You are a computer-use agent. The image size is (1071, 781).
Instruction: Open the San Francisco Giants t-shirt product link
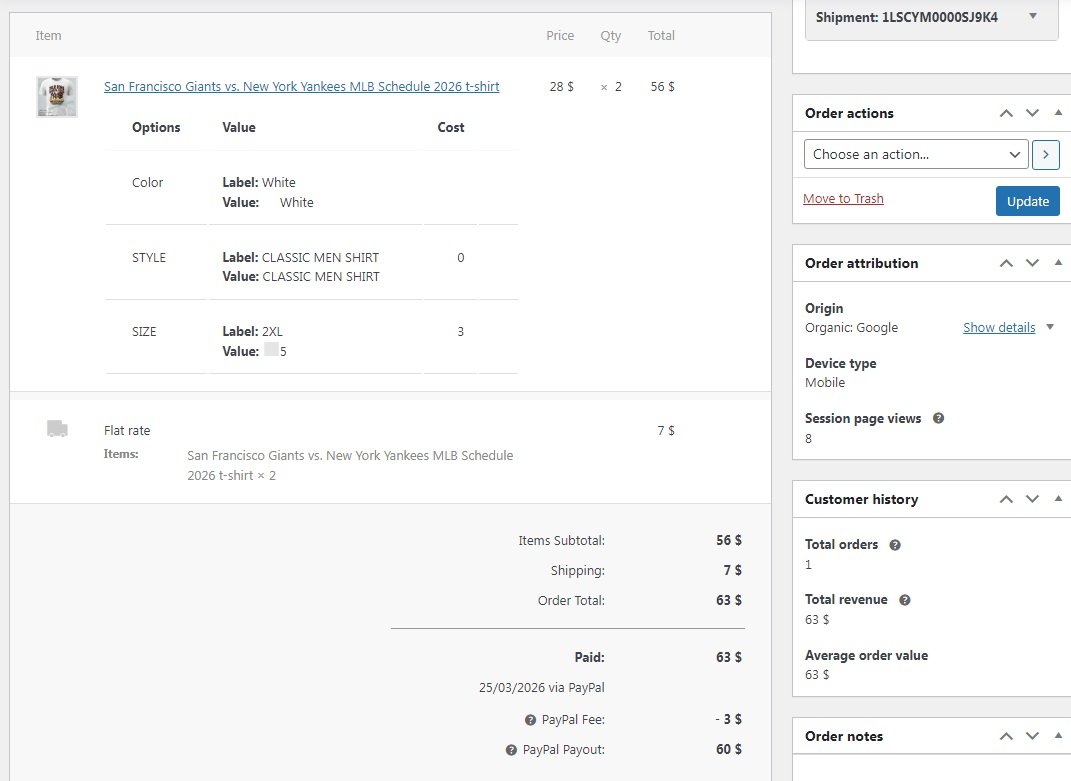(x=301, y=87)
